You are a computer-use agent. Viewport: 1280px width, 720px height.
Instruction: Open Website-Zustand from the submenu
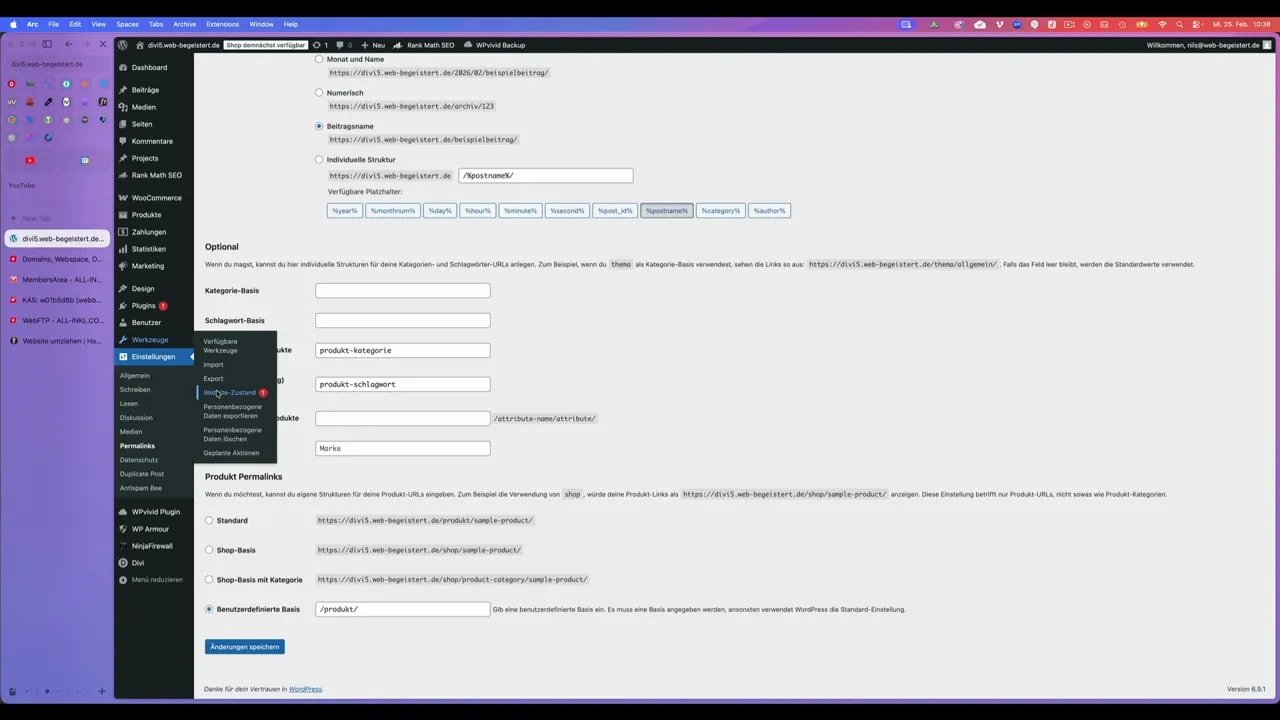tap(229, 392)
